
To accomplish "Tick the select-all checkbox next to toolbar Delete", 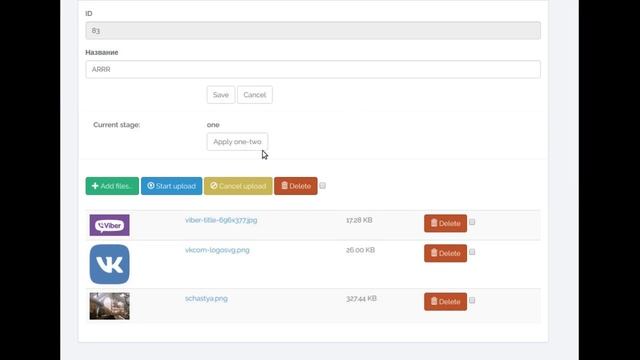I will (322, 186).
